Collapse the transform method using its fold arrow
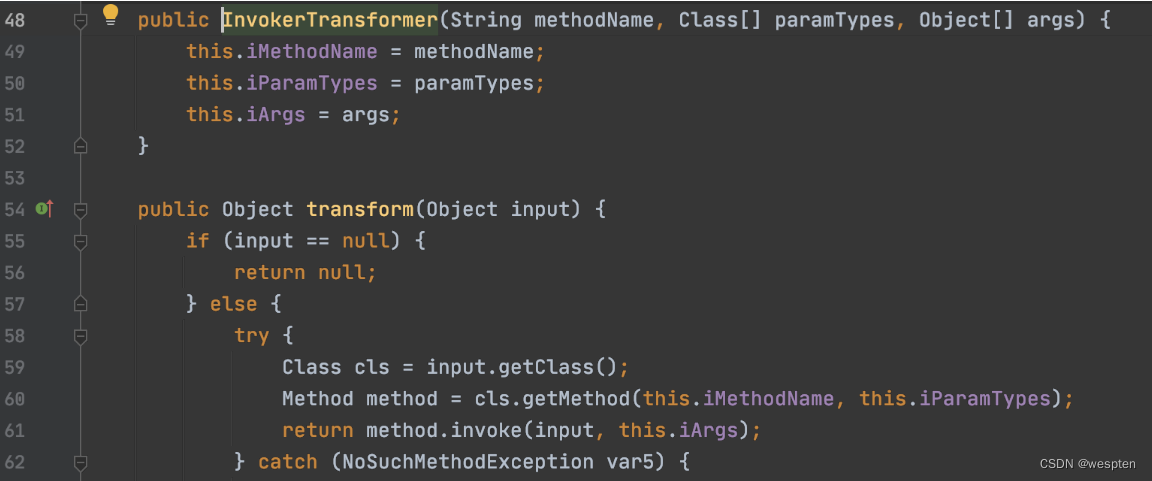Image resolution: width=1152 pixels, height=481 pixels. point(81,210)
